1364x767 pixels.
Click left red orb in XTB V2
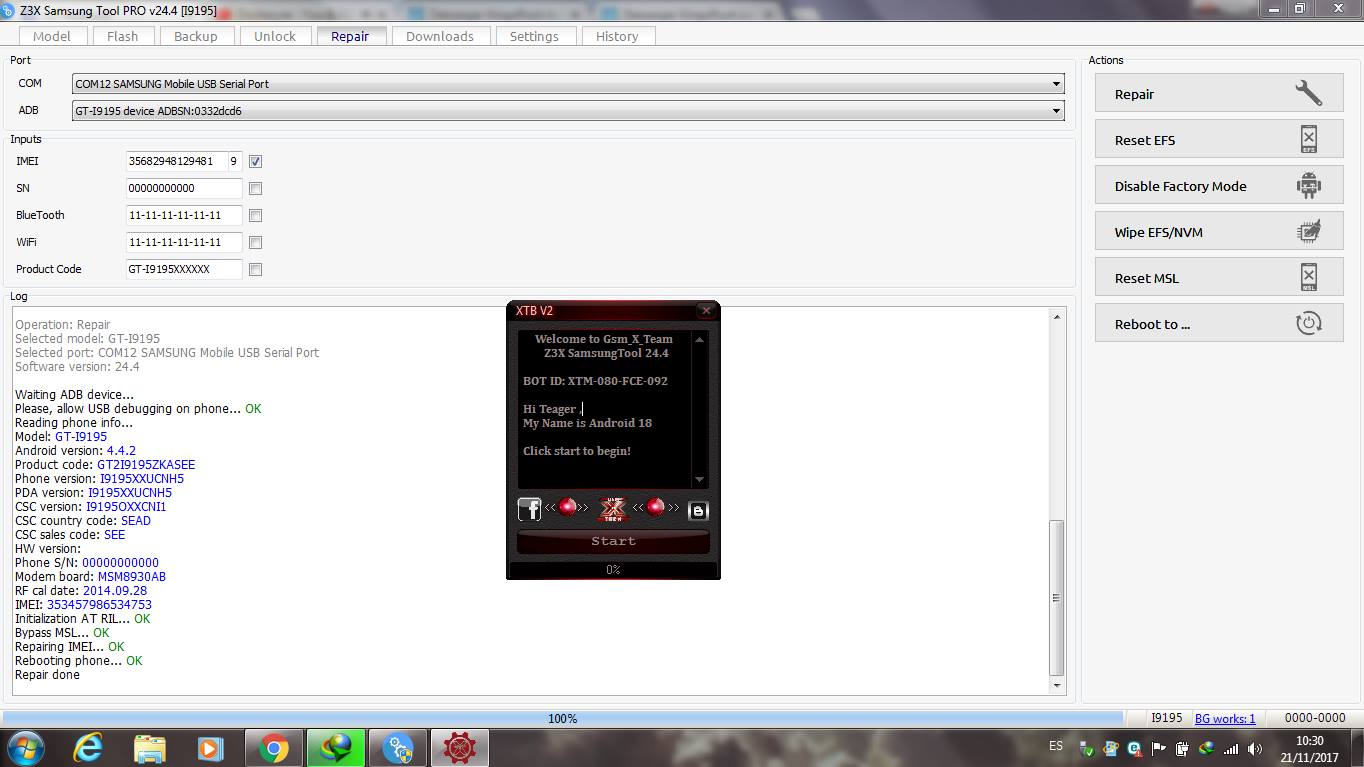coord(567,508)
